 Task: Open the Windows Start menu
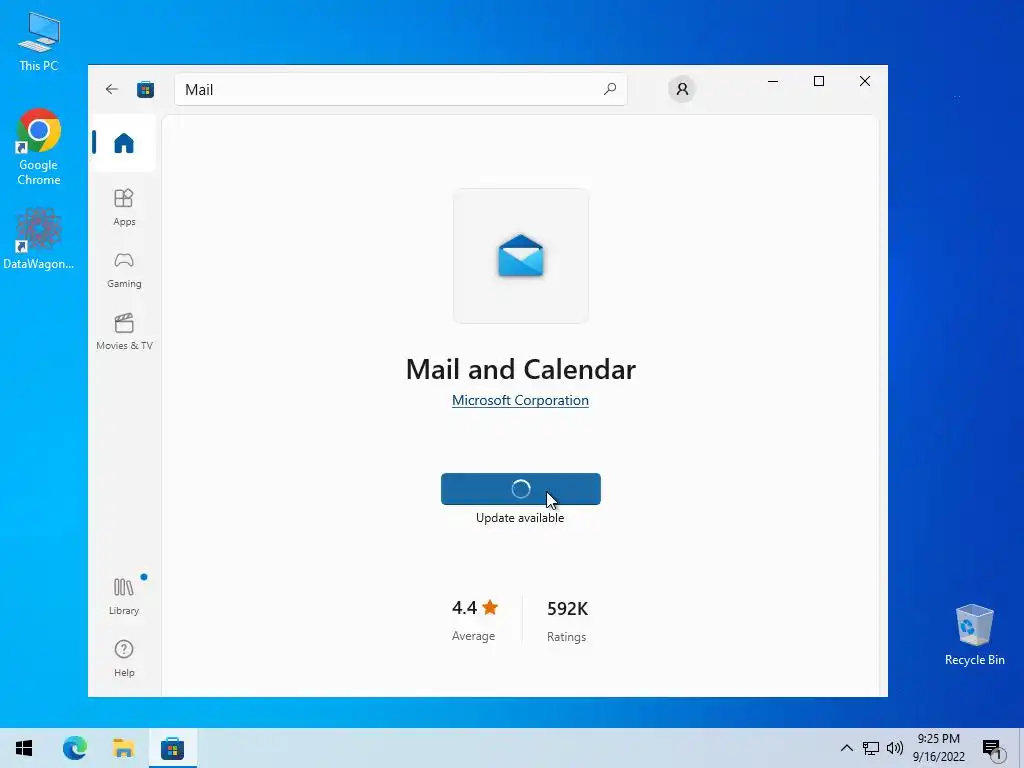tap(24, 748)
